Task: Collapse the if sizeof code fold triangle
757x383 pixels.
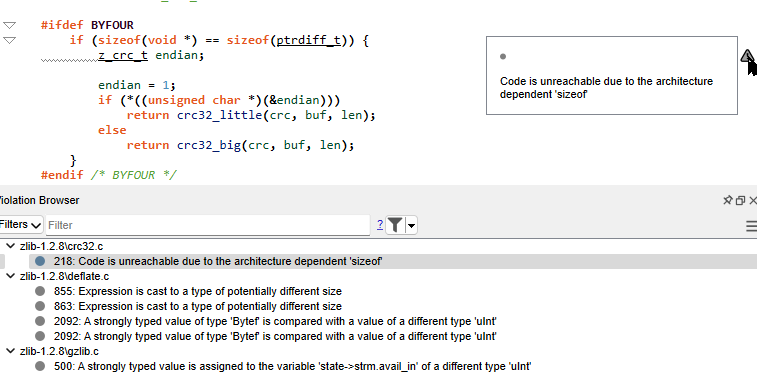Action: pos(9,40)
